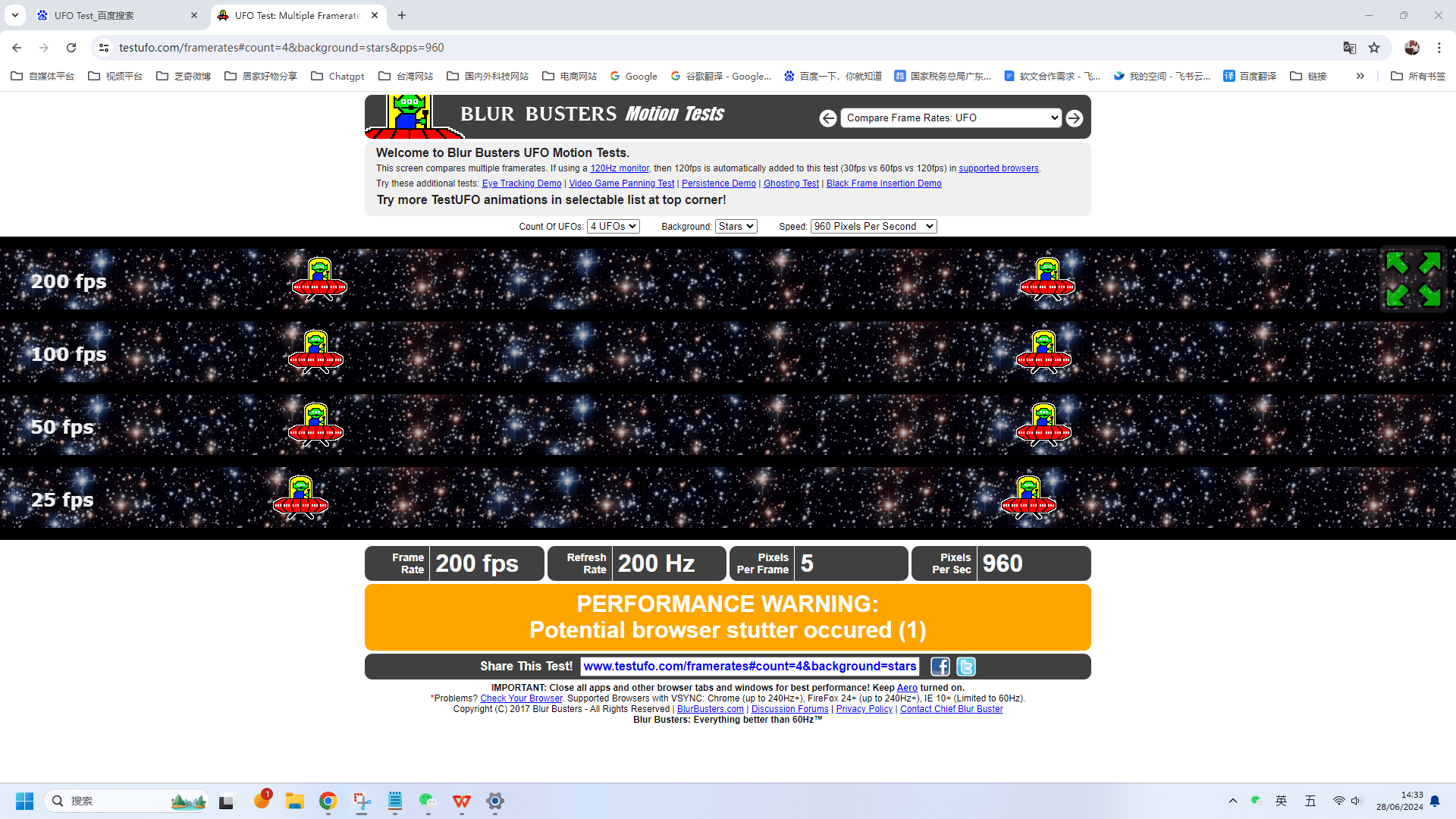Open the BlurBusters.com link
The image size is (1456, 819).
pos(710,709)
